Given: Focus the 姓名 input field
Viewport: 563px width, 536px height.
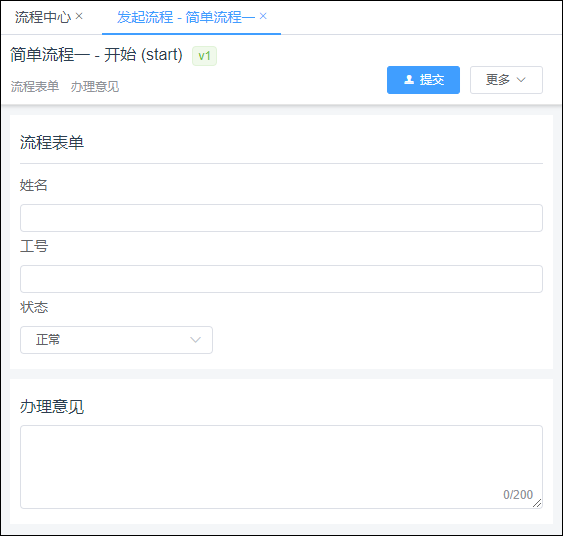Looking at the screenshot, I should pyautogui.click(x=281, y=218).
